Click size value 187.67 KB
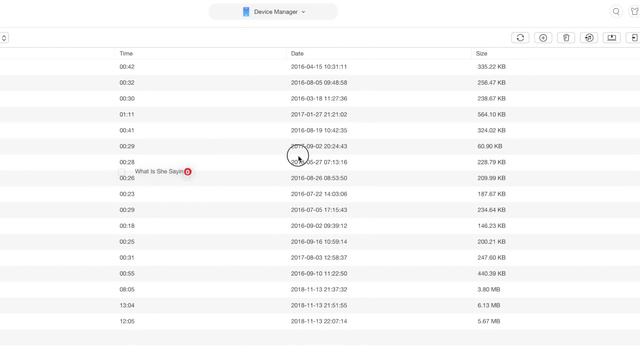The width and height of the screenshot is (640, 360). [491, 194]
